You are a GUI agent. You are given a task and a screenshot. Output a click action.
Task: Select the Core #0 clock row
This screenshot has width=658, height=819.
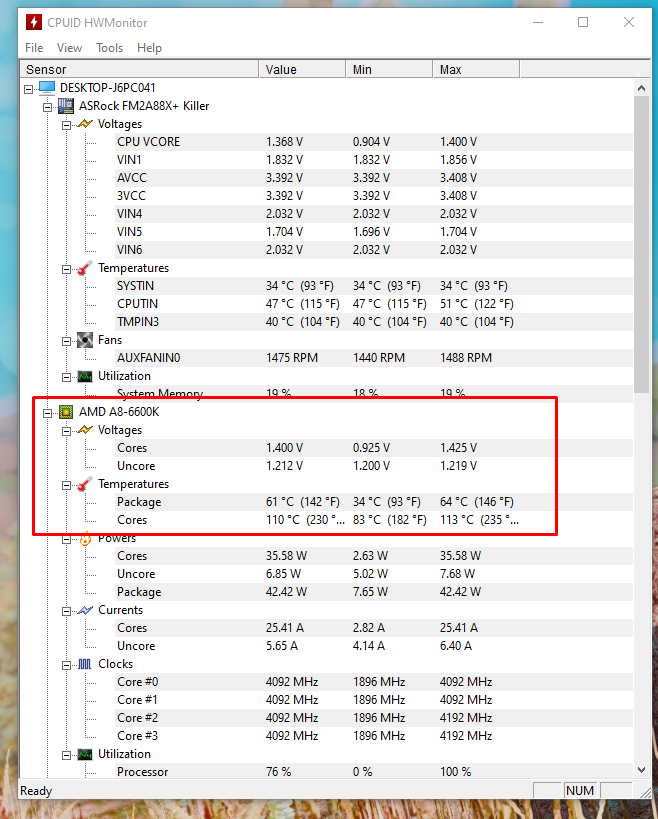374,682
